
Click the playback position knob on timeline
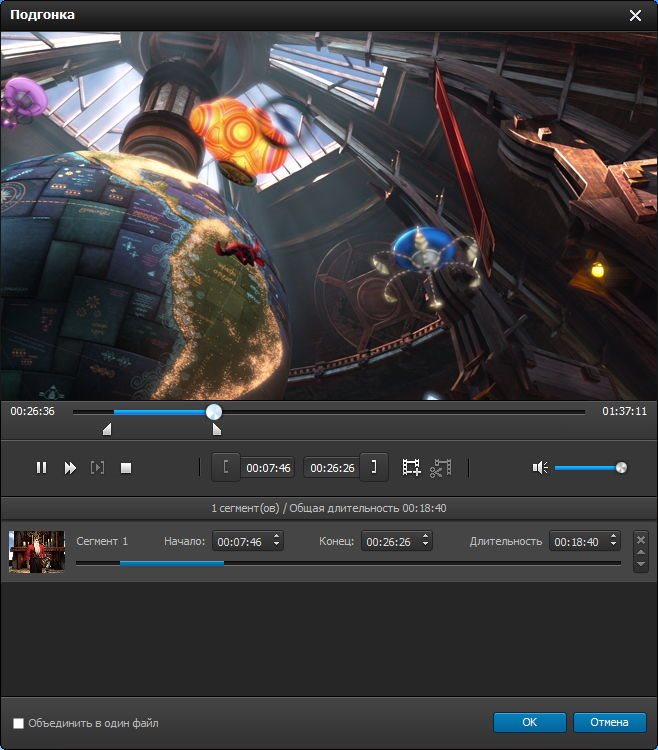(213, 411)
